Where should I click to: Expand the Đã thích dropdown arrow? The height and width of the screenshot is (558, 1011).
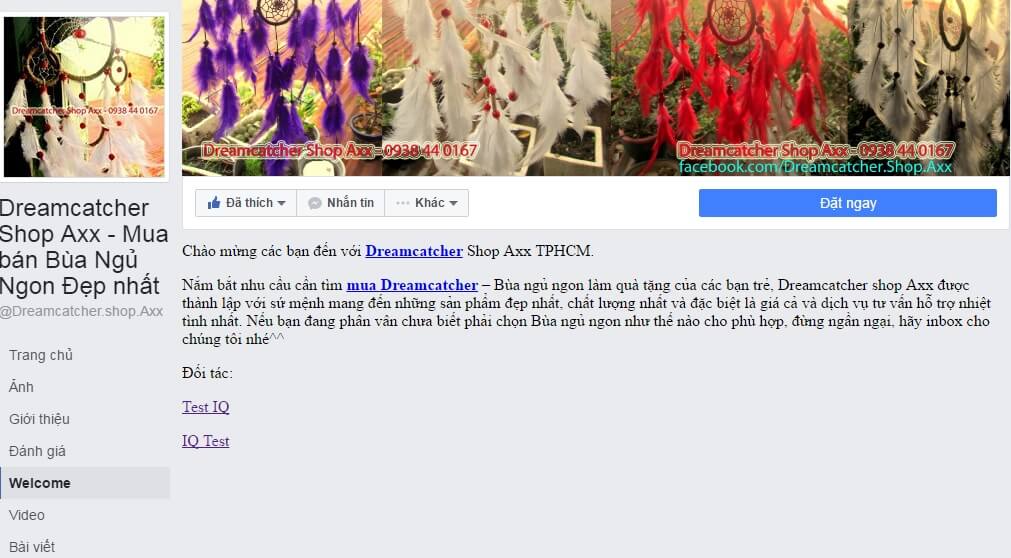coord(281,203)
